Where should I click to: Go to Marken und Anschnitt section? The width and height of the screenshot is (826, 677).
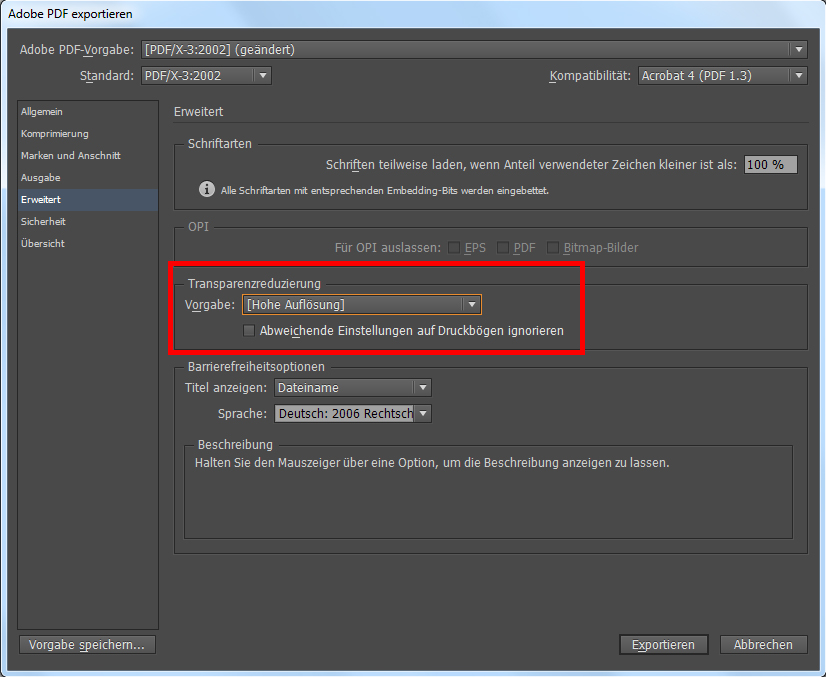click(x=71, y=156)
